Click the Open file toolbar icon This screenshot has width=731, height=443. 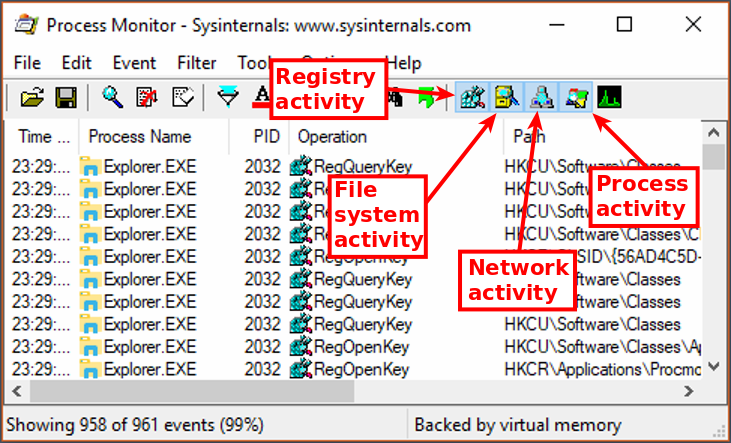coord(32,97)
